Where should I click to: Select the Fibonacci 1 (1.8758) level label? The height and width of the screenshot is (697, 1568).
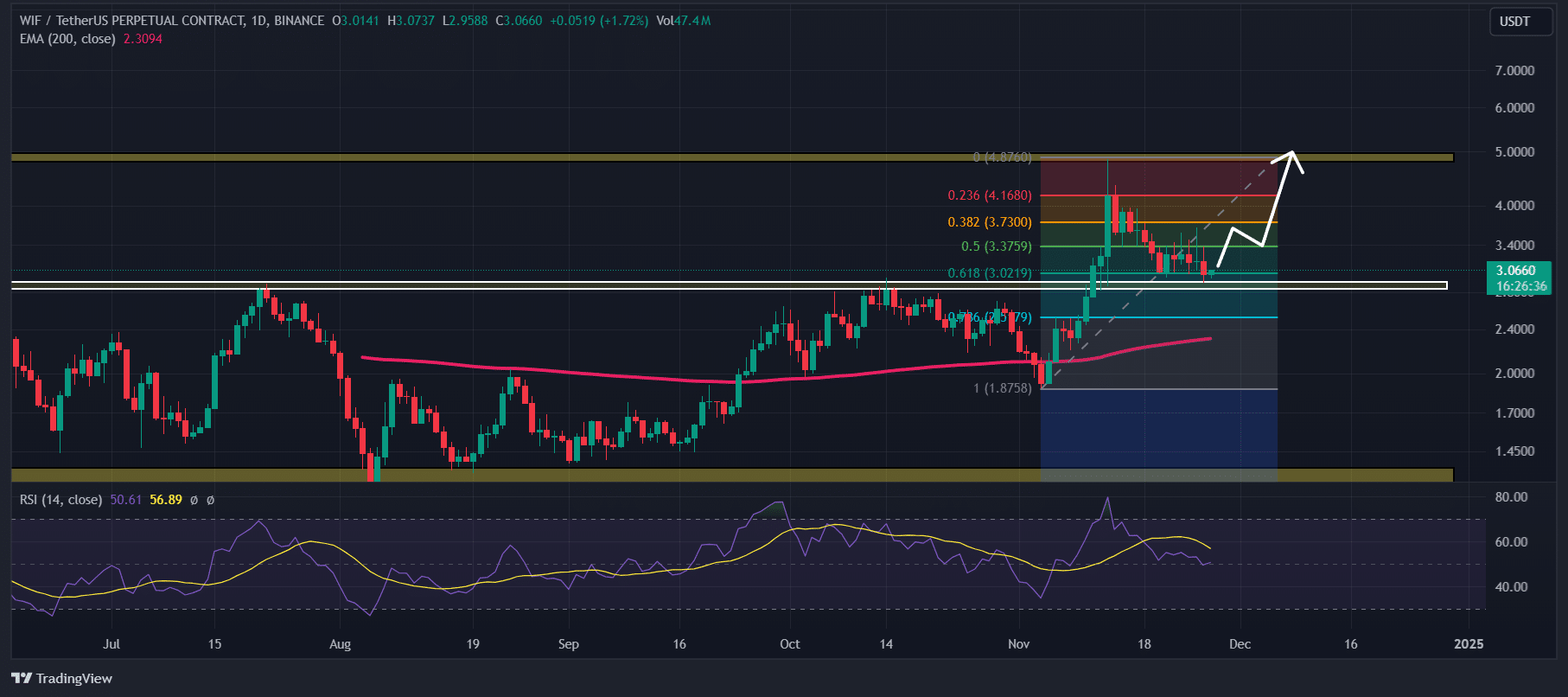pos(1002,388)
